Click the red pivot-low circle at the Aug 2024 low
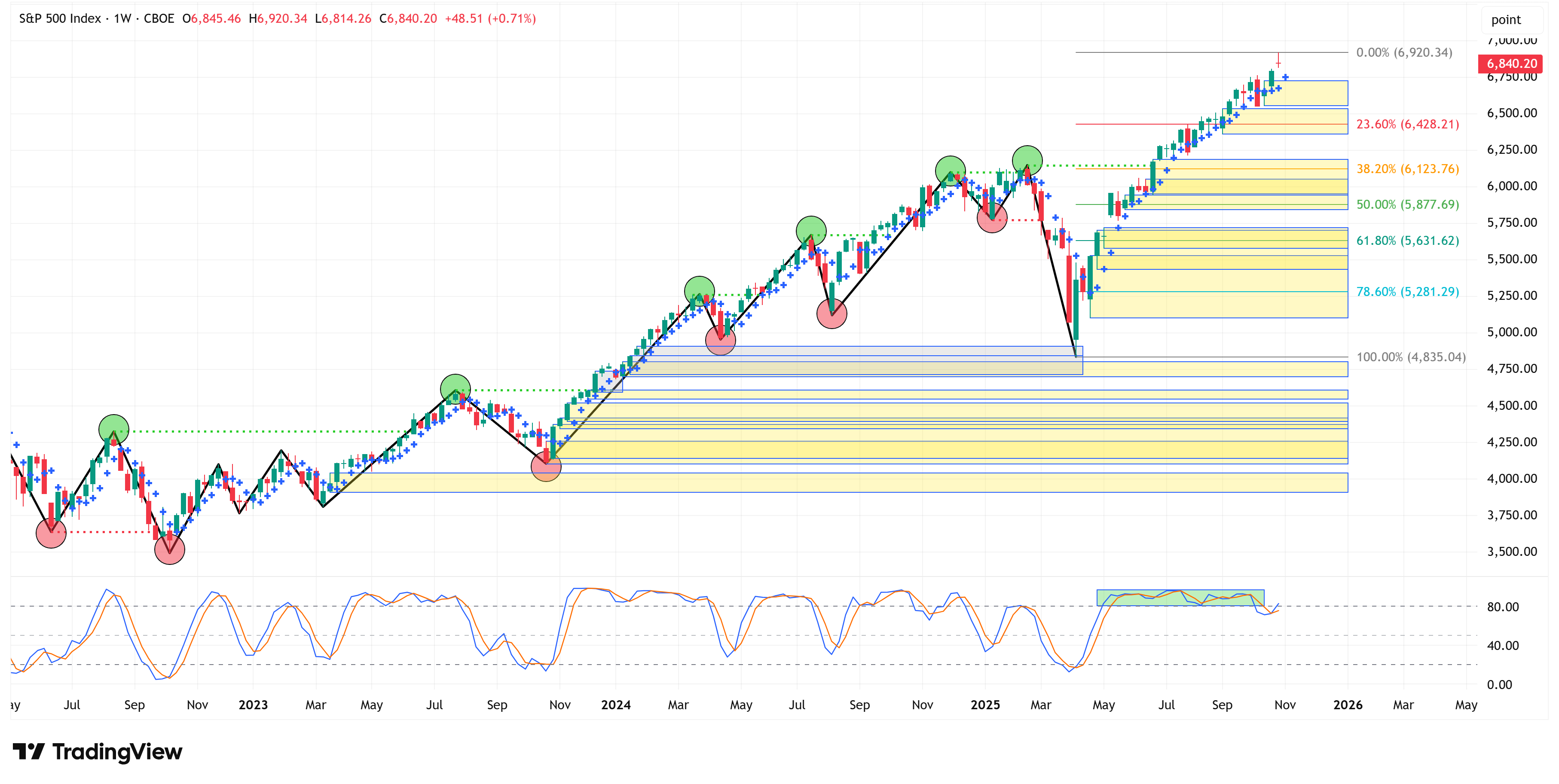Viewport: 1559px width, 784px height. (831, 313)
